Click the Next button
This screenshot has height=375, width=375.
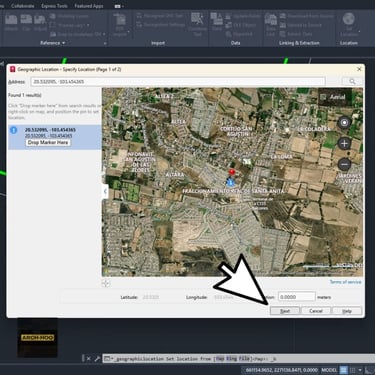(285, 311)
